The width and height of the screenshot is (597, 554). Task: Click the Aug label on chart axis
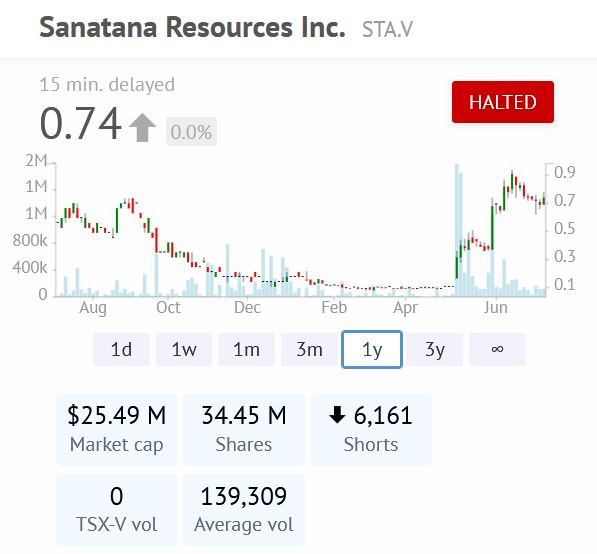93,307
